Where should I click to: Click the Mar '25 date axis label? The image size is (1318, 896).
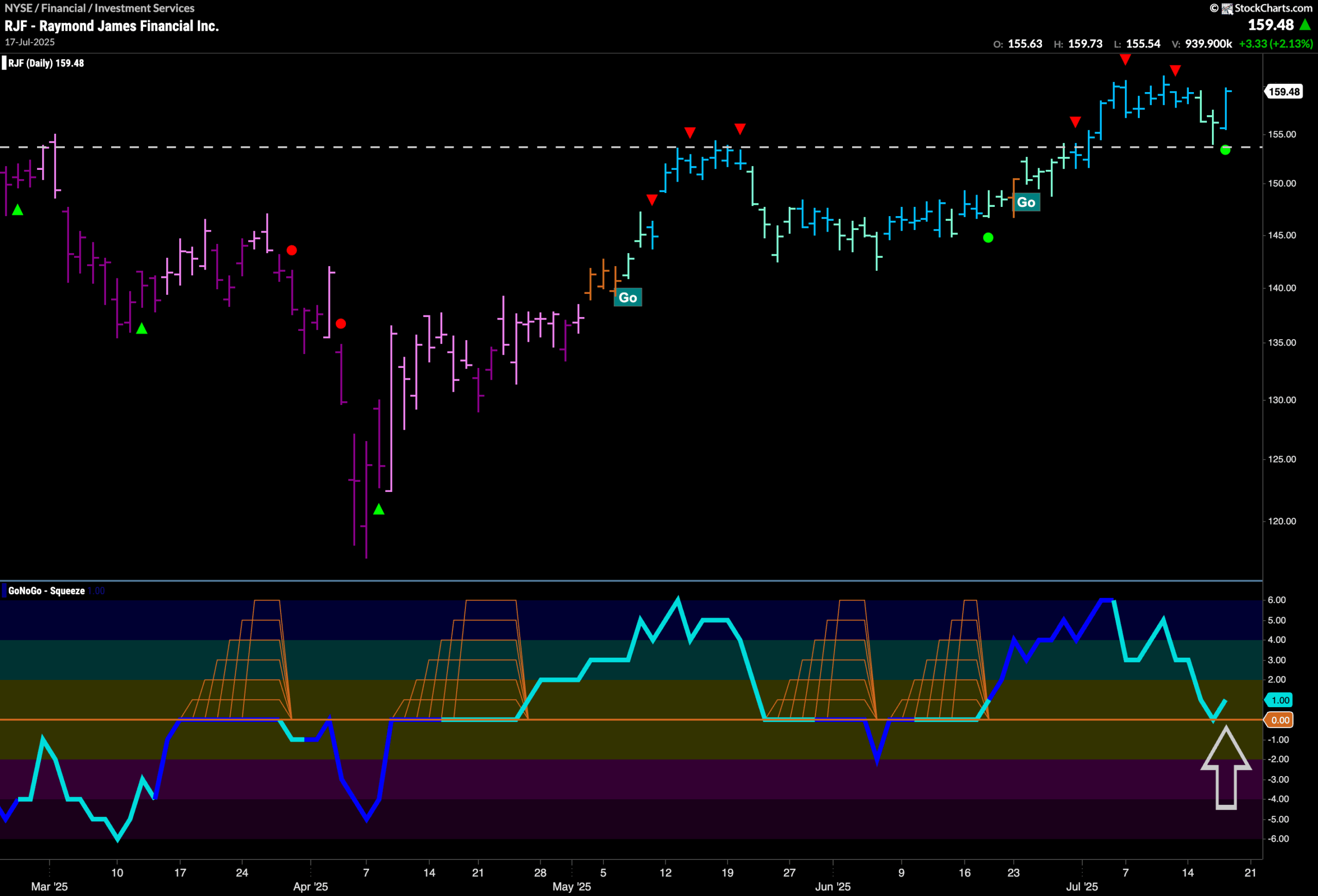tap(49, 886)
